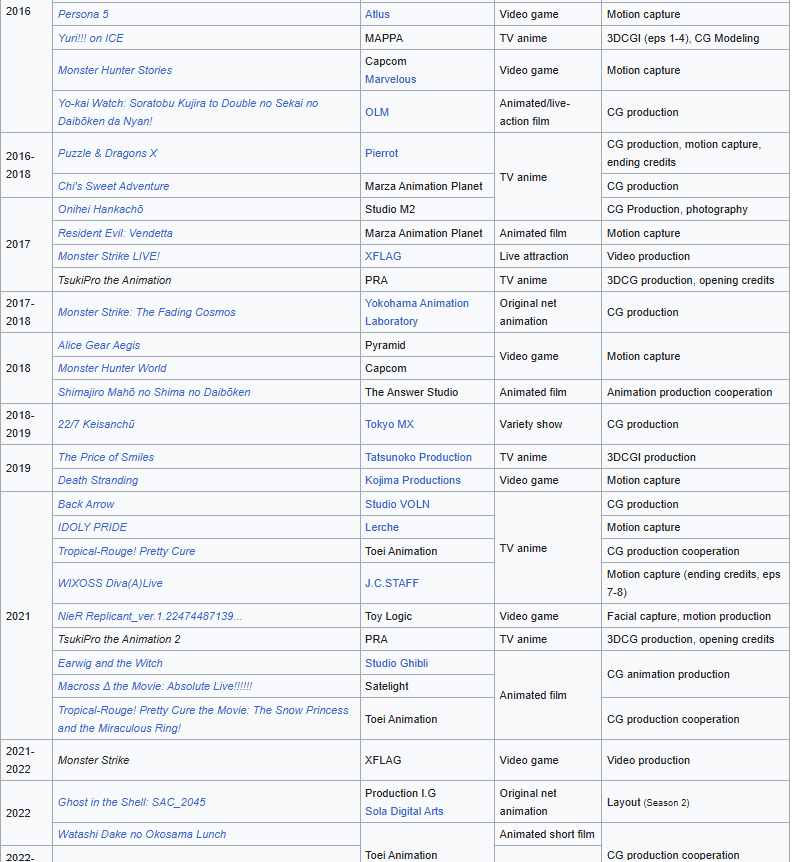
Task: Open the Monster Hunter Stories link
Action: pyautogui.click(x=115, y=70)
